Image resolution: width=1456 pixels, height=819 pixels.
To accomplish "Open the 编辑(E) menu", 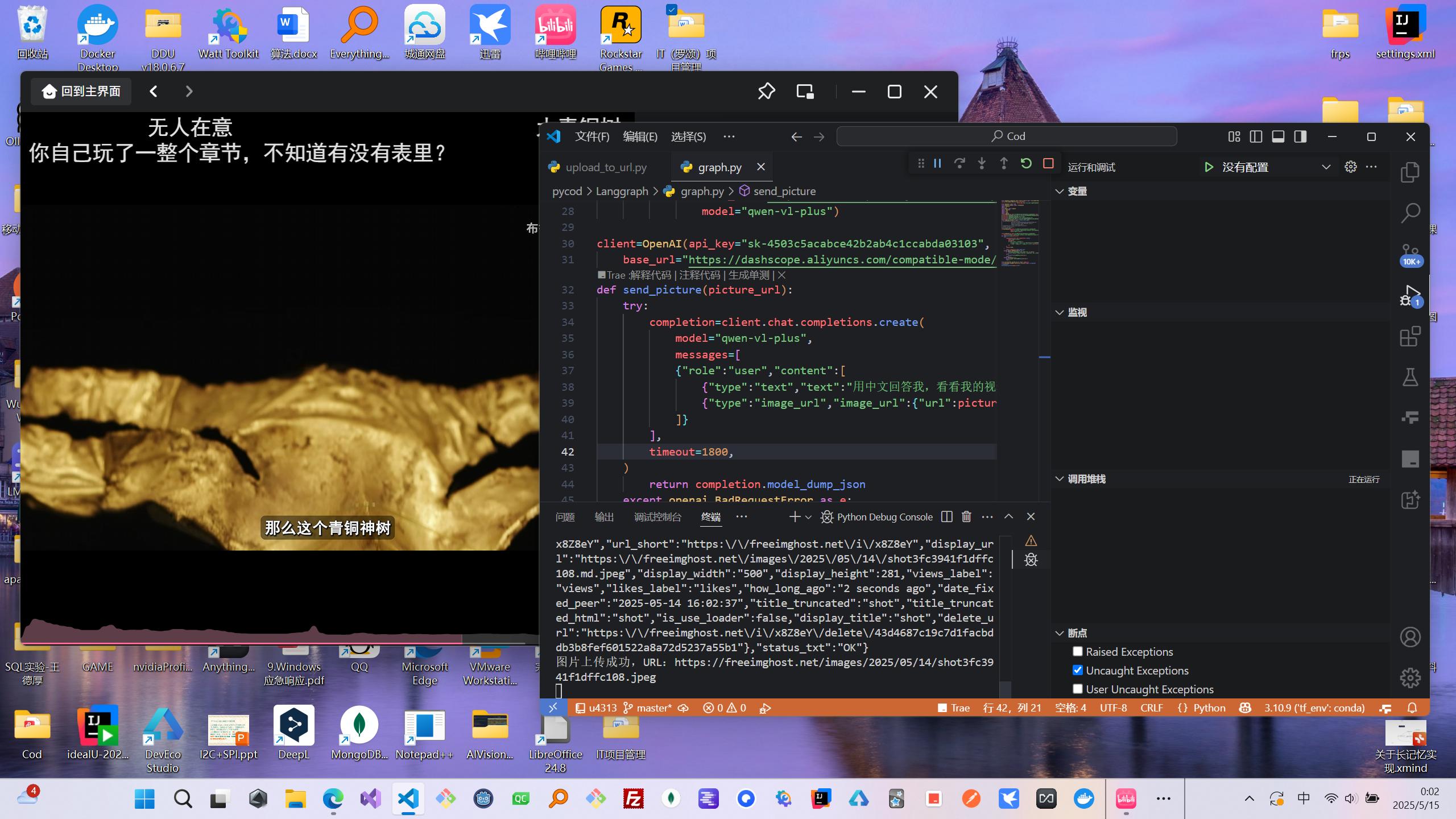I will click(640, 136).
